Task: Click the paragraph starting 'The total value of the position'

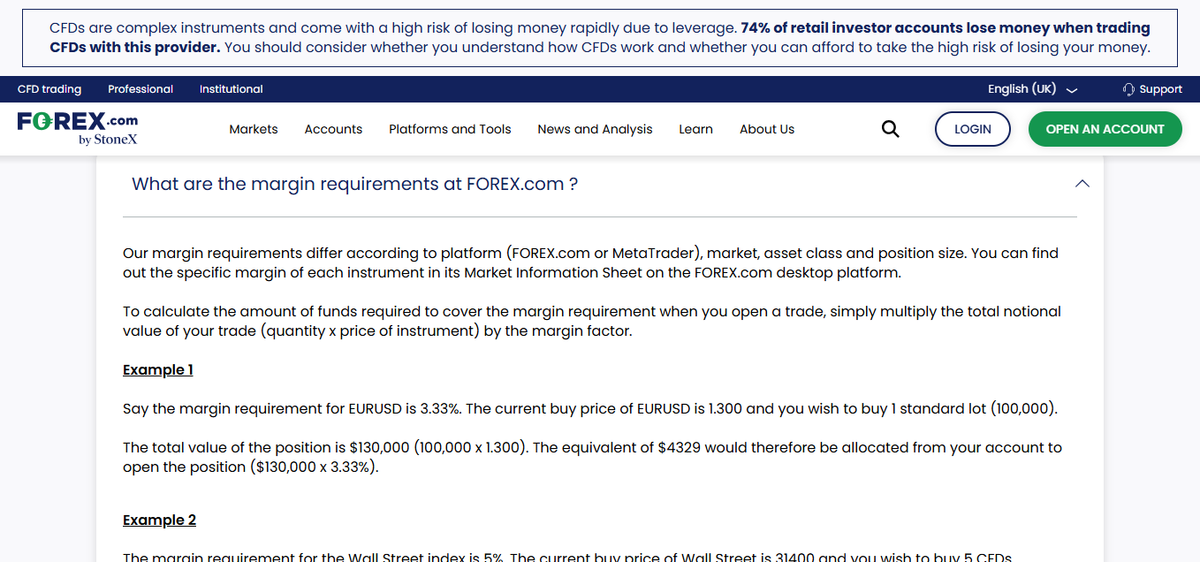Action: click(592, 457)
